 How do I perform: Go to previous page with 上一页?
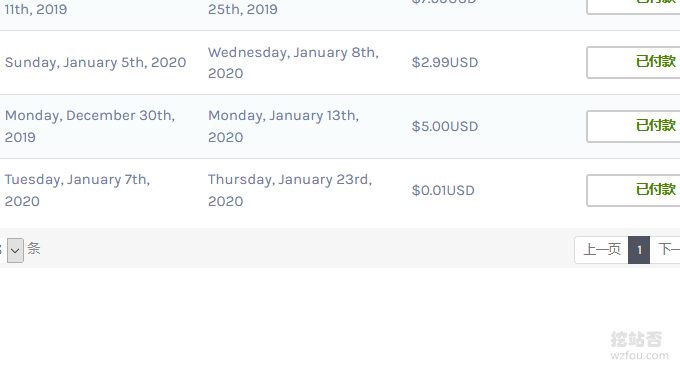point(601,250)
